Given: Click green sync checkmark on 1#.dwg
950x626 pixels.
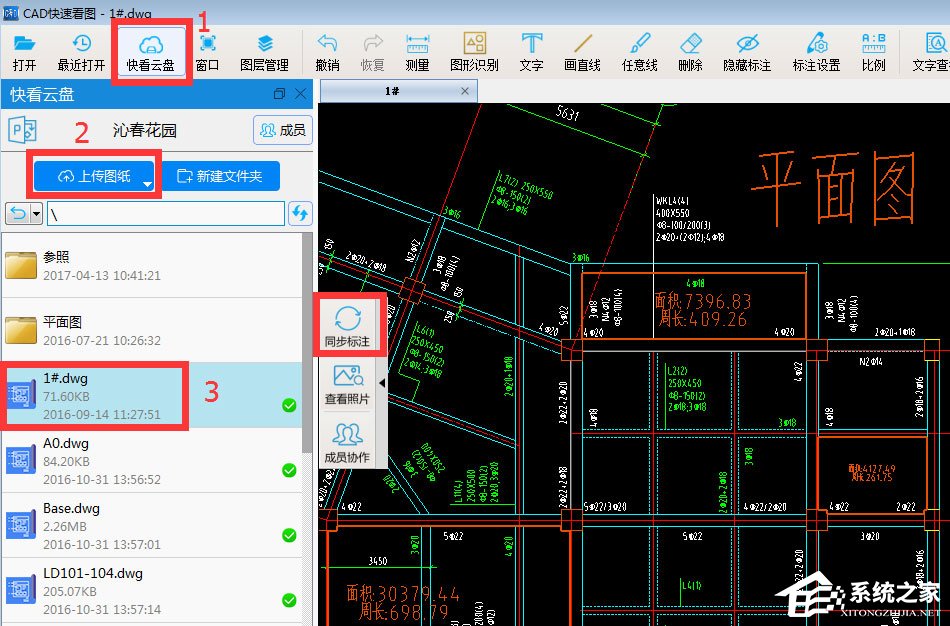Looking at the screenshot, I should [289, 405].
